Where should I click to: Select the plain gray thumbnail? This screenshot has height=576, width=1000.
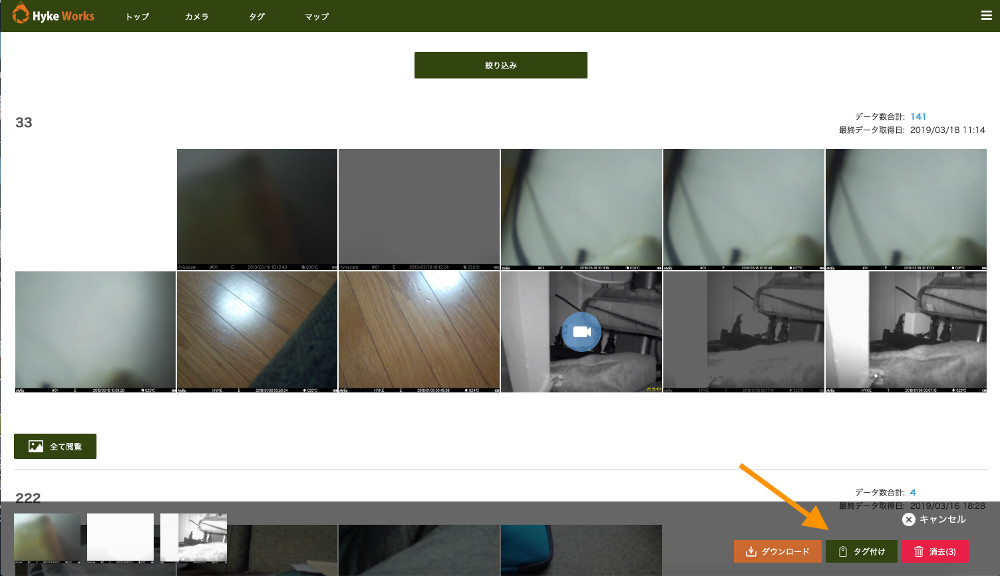419,208
